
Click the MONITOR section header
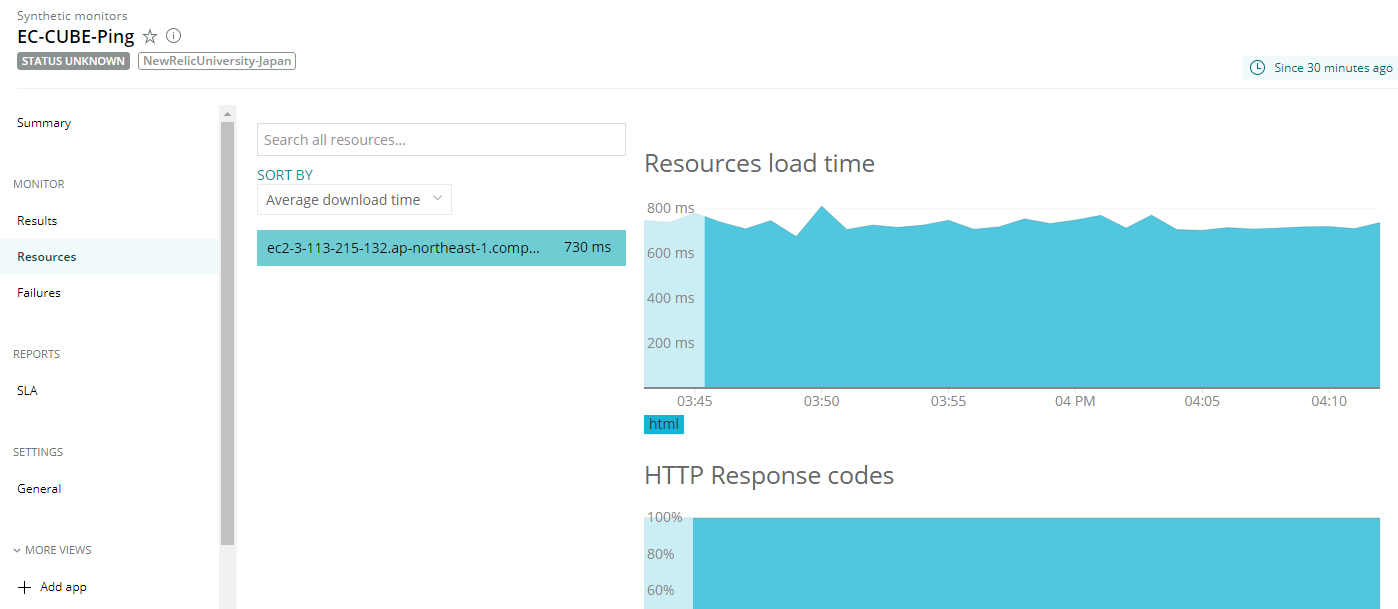pos(39,184)
